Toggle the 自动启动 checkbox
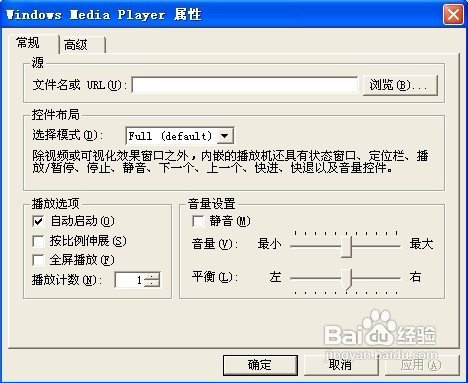This screenshot has width=468, height=383. 38,221
